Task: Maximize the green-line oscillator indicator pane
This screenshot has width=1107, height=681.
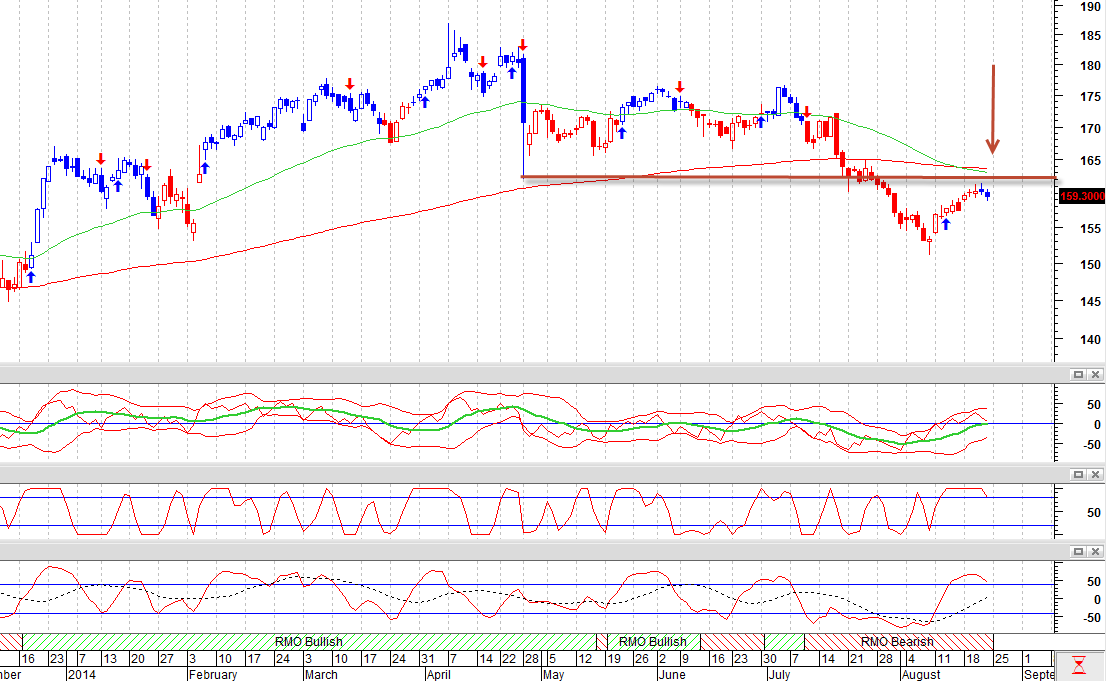Action: [x=1078, y=375]
